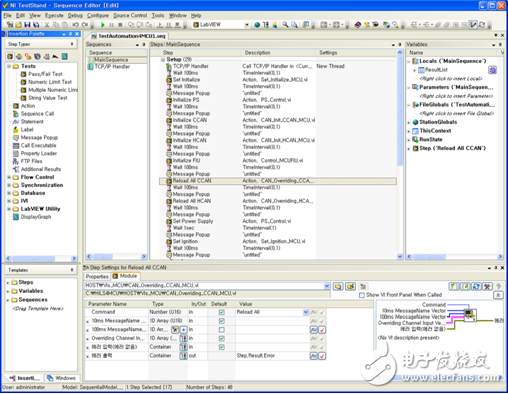The image size is (508, 394).
Task: Click the VI path input field
Action: click(x=204, y=286)
